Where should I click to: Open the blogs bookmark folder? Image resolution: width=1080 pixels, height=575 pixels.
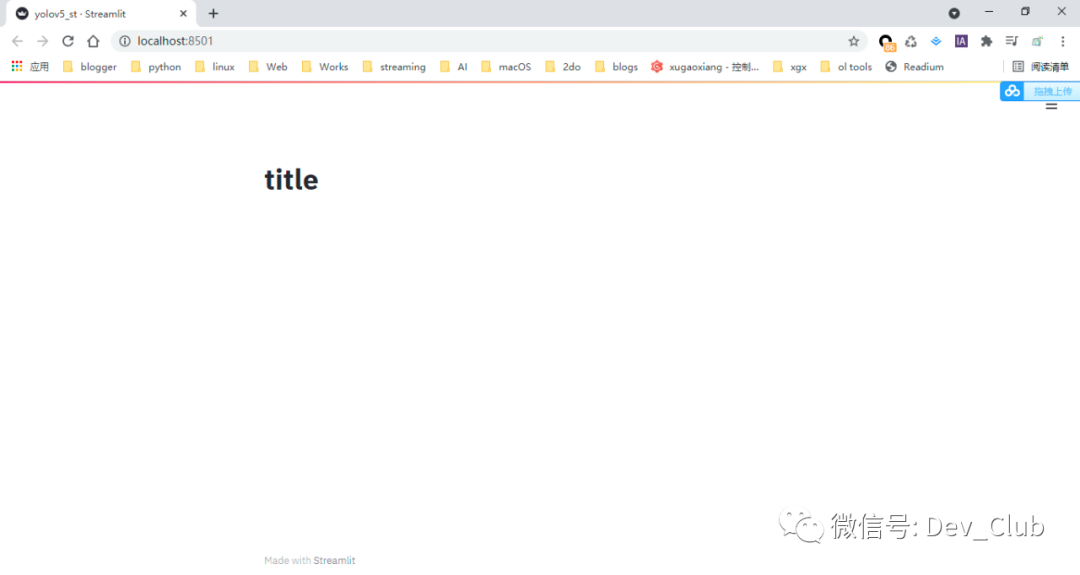point(616,67)
